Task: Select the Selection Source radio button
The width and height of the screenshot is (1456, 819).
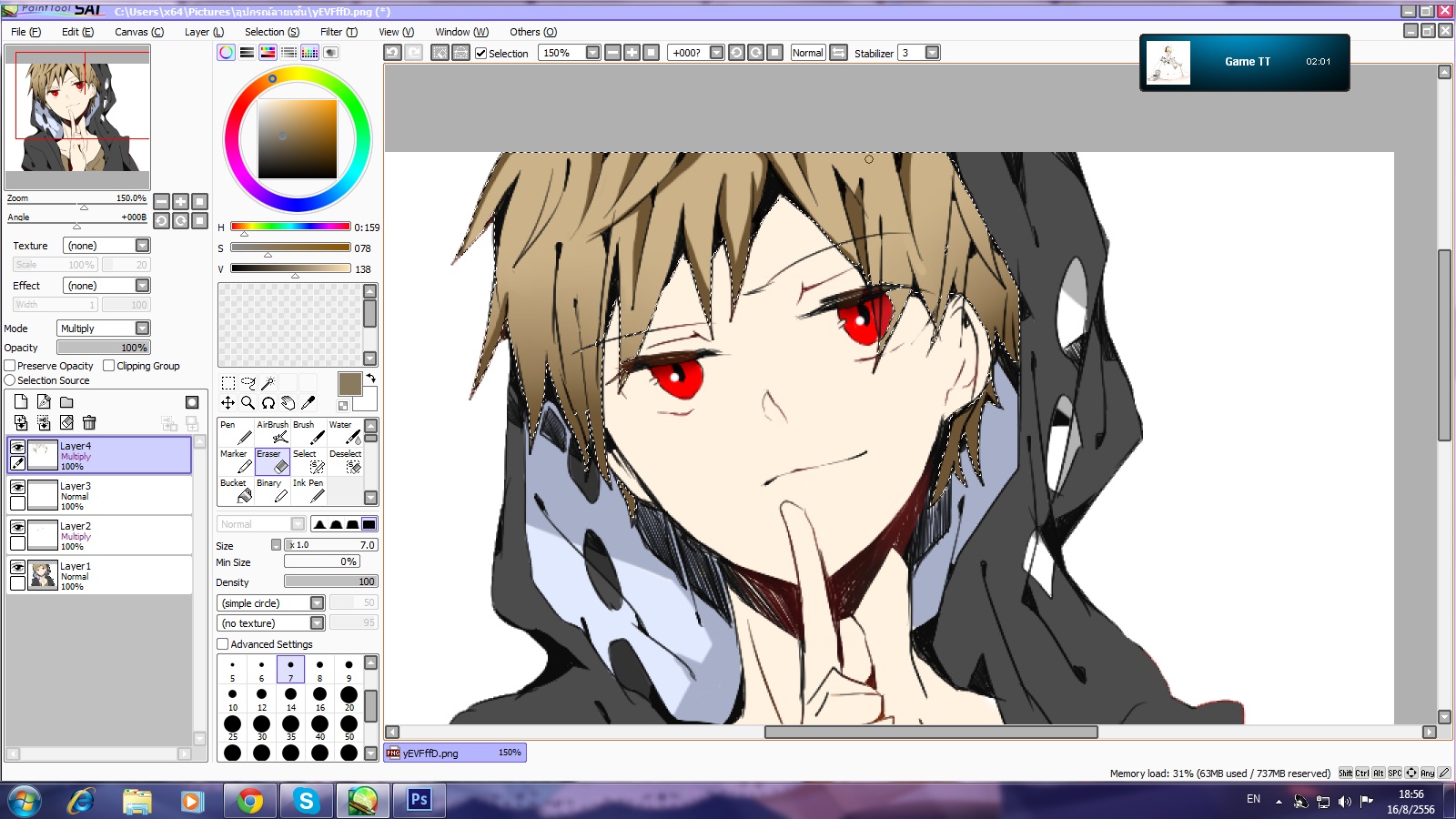Action: (x=10, y=380)
